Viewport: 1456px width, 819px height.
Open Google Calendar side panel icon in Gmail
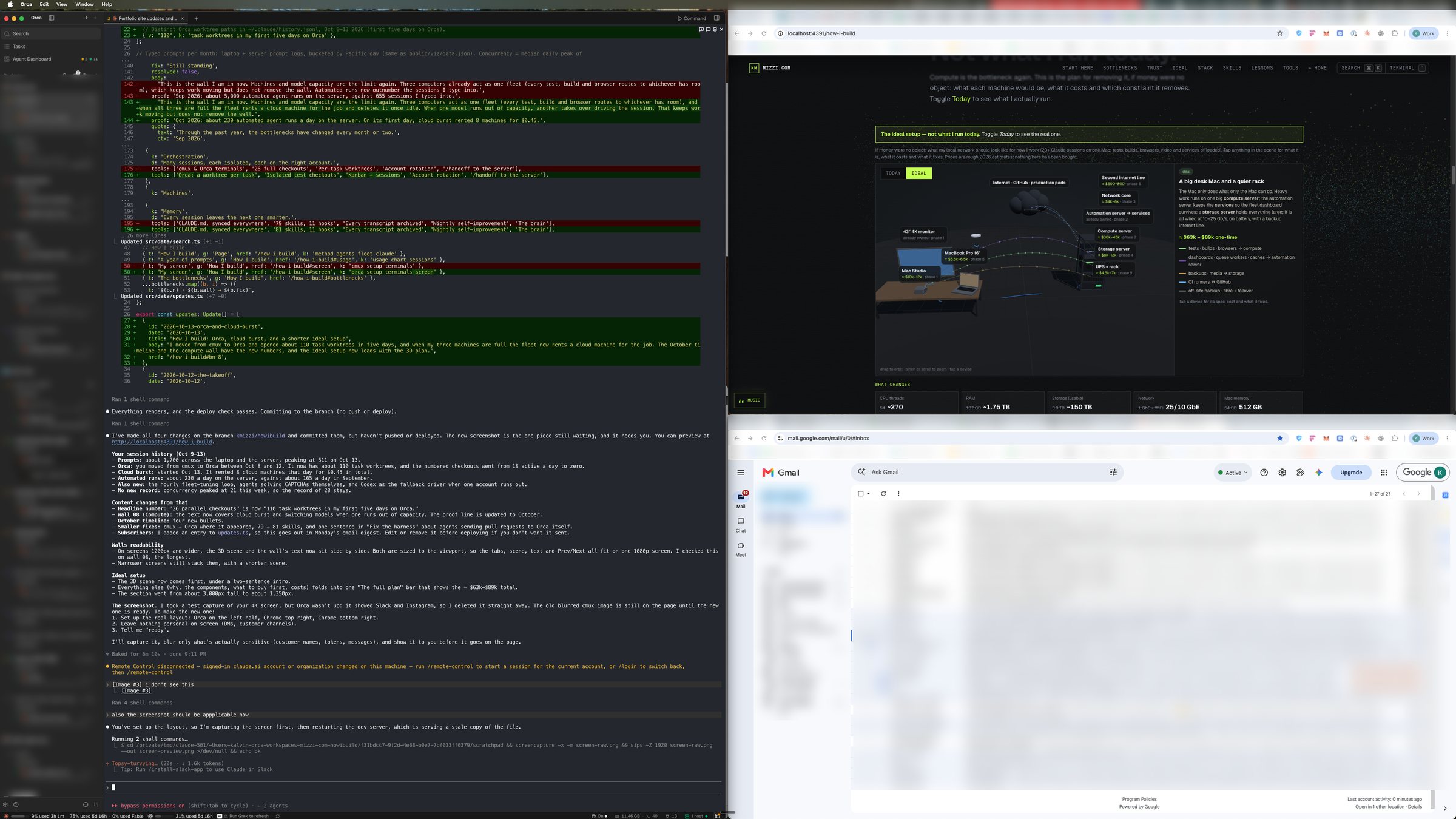tap(1445, 495)
